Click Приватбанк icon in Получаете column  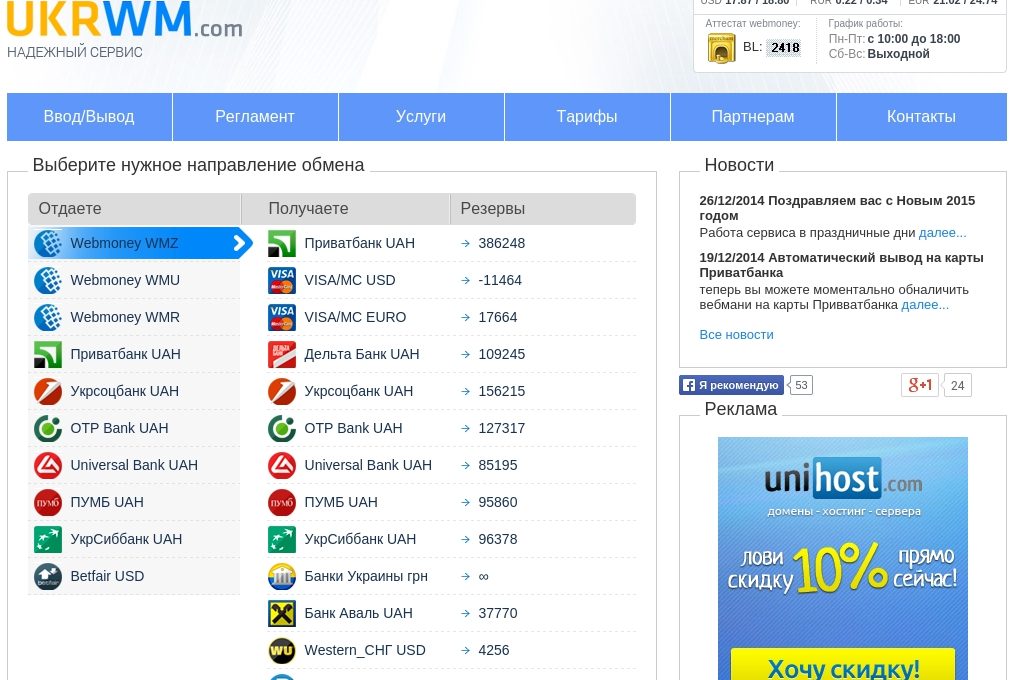coord(282,243)
